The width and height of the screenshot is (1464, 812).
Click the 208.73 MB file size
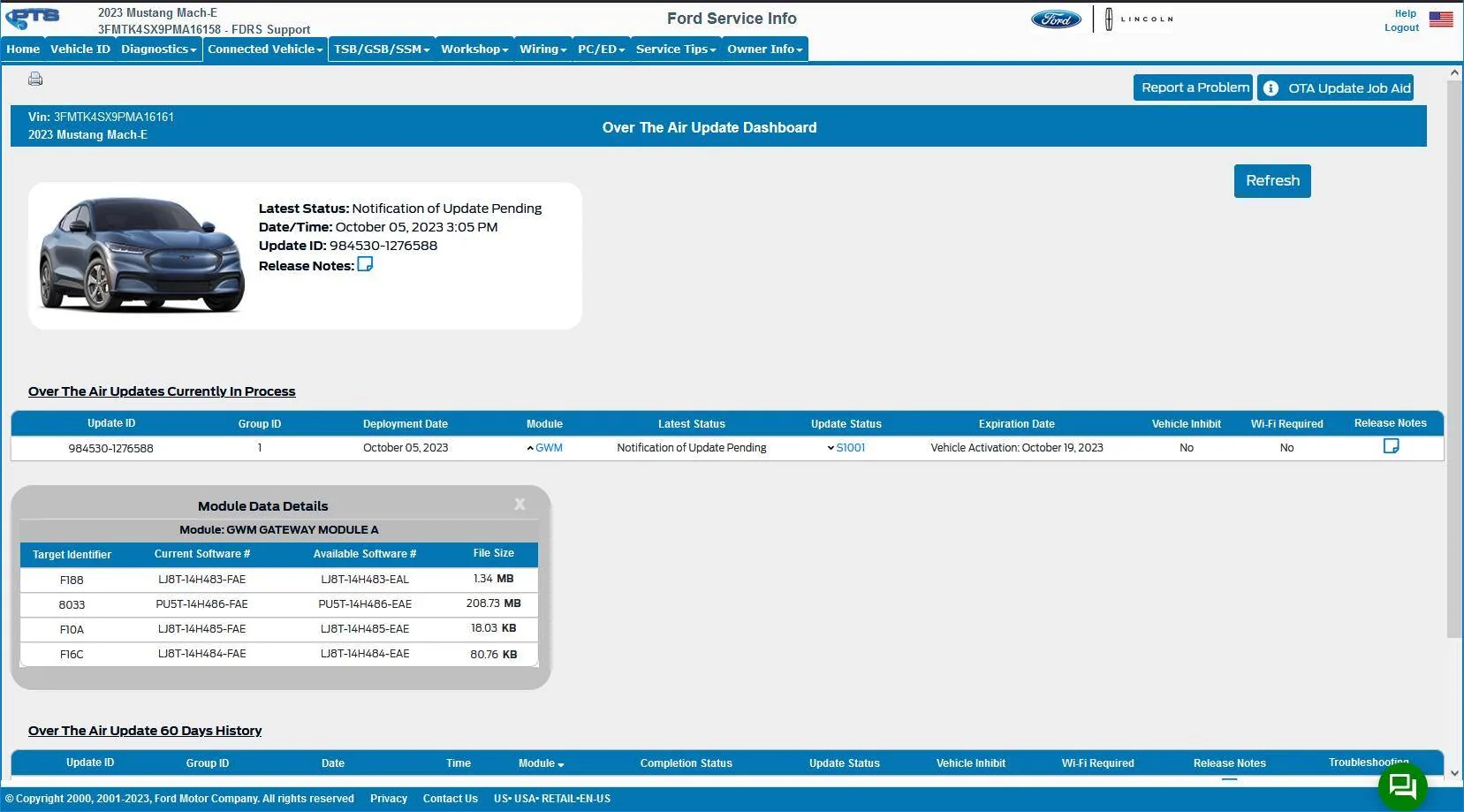pos(494,603)
